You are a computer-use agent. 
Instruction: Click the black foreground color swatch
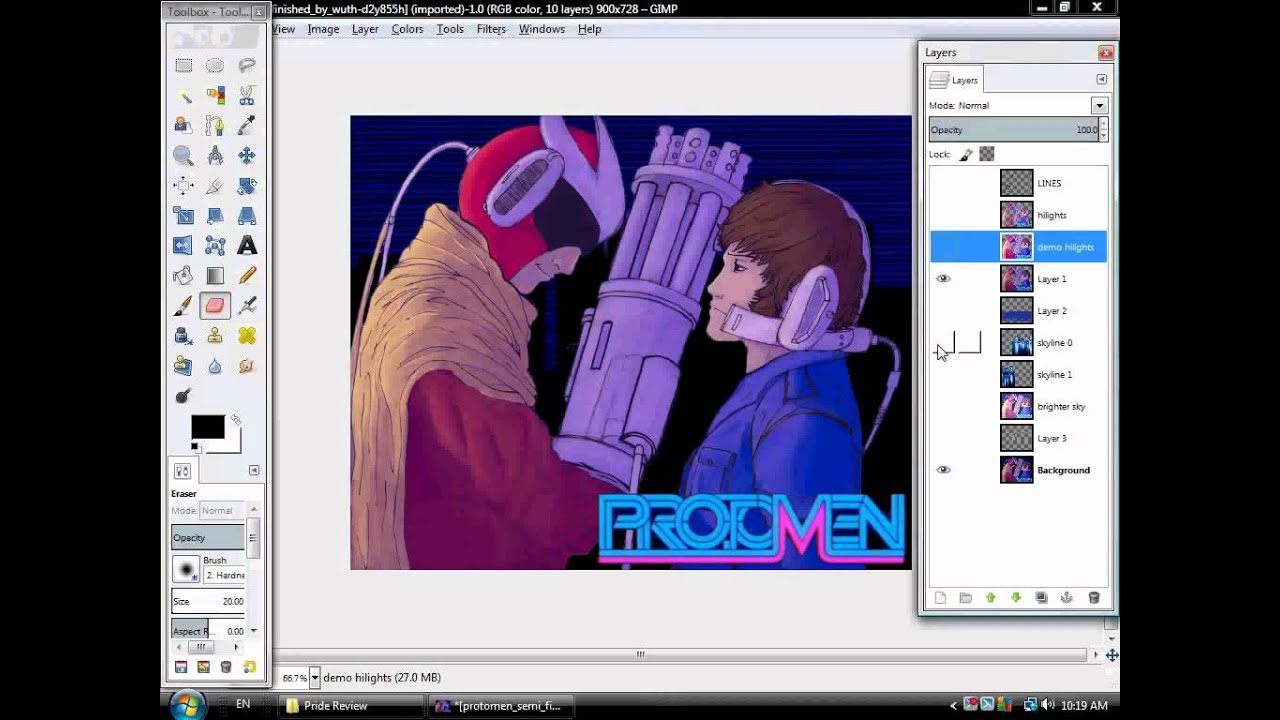tap(207, 427)
